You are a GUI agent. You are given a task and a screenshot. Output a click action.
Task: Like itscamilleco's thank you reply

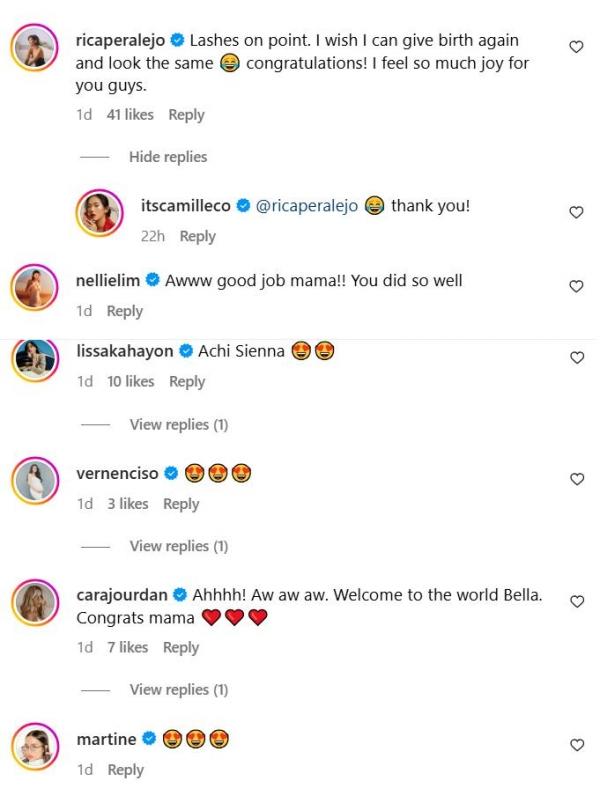(x=576, y=212)
